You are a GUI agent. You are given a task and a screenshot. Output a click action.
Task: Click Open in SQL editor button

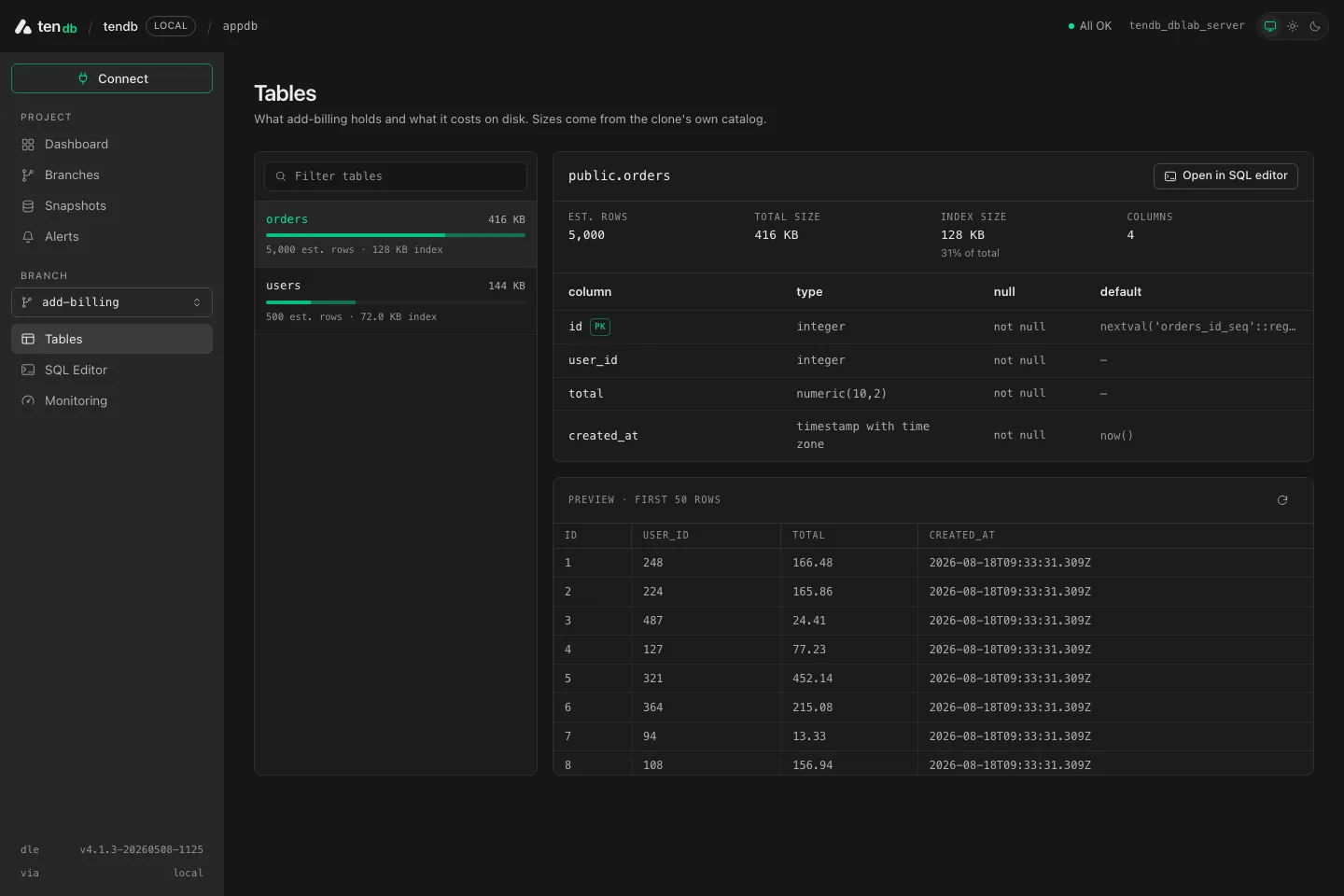1225,175
